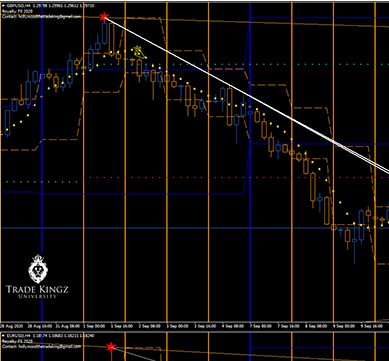Click the '4 Sep 08:00' time axis label

[233, 325]
